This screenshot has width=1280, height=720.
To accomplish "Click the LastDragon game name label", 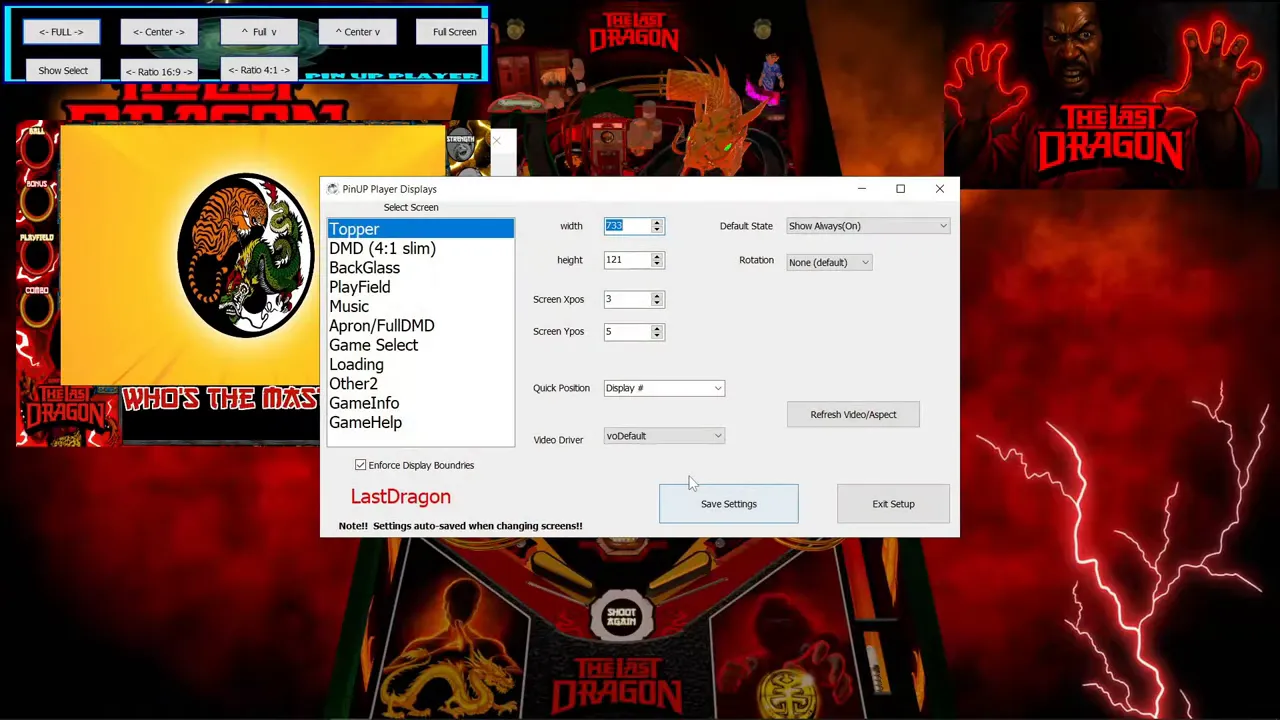I will [x=401, y=497].
